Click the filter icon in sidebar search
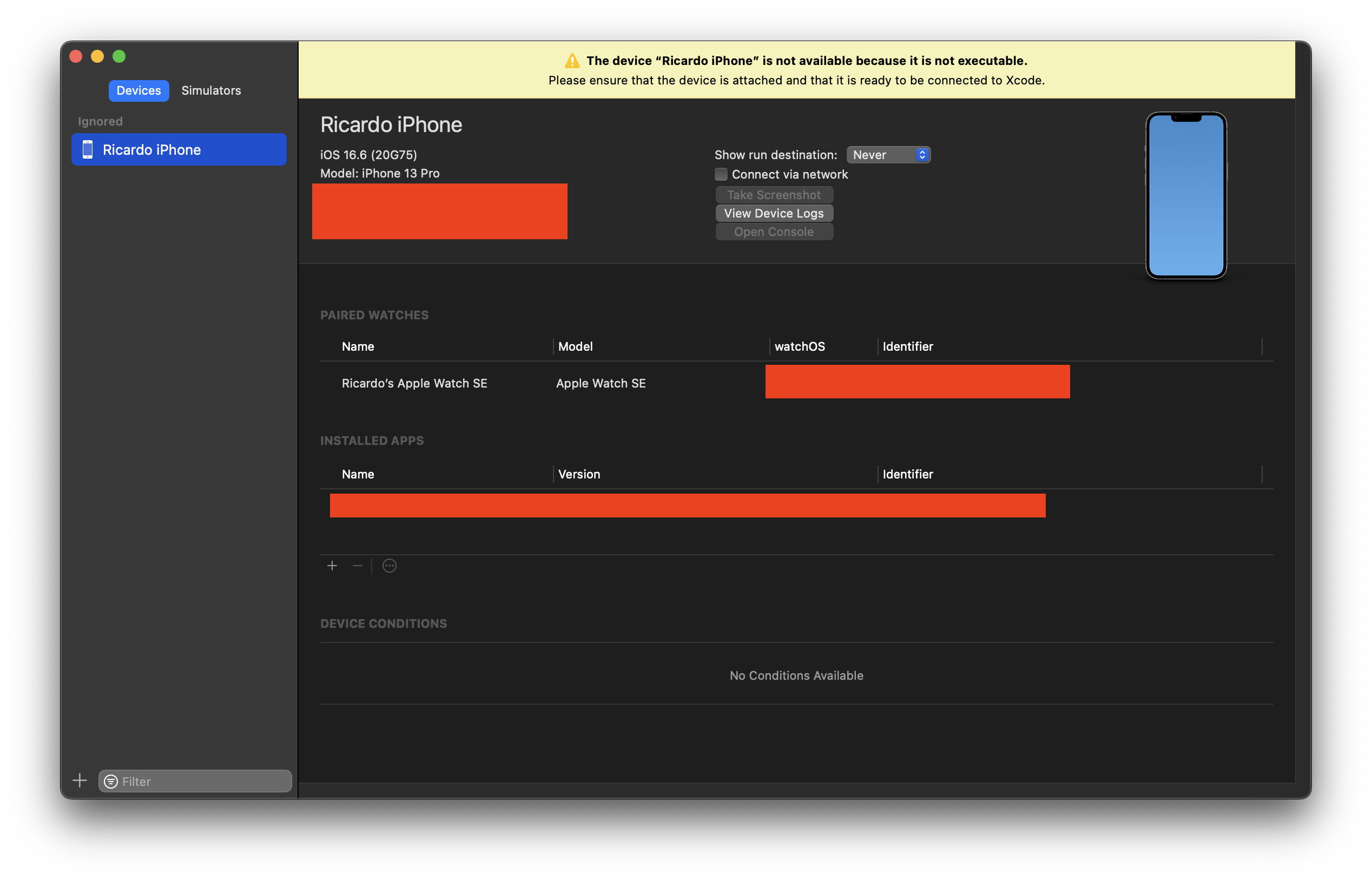 click(x=111, y=782)
